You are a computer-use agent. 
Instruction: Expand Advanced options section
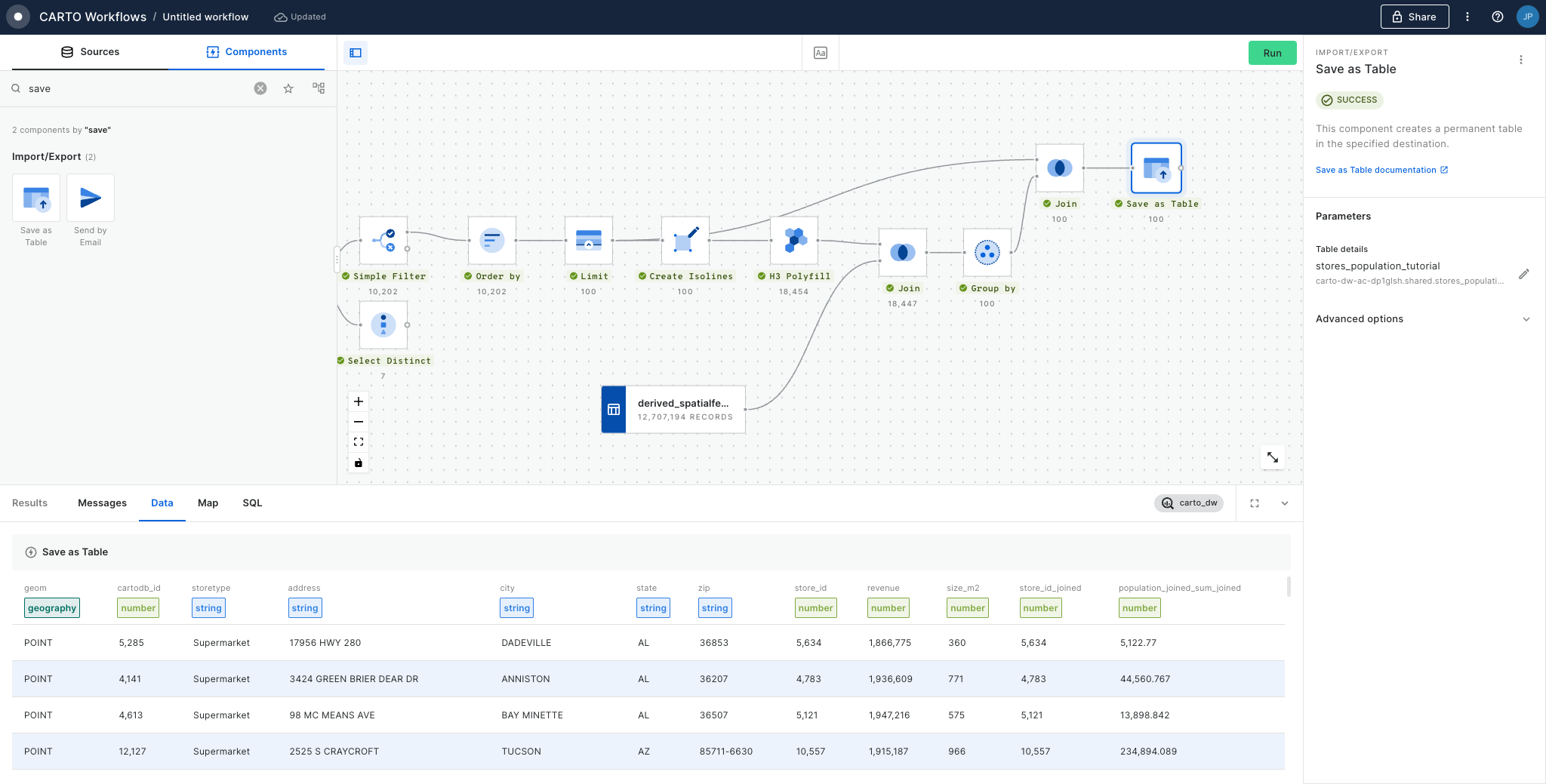pos(1526,319)
